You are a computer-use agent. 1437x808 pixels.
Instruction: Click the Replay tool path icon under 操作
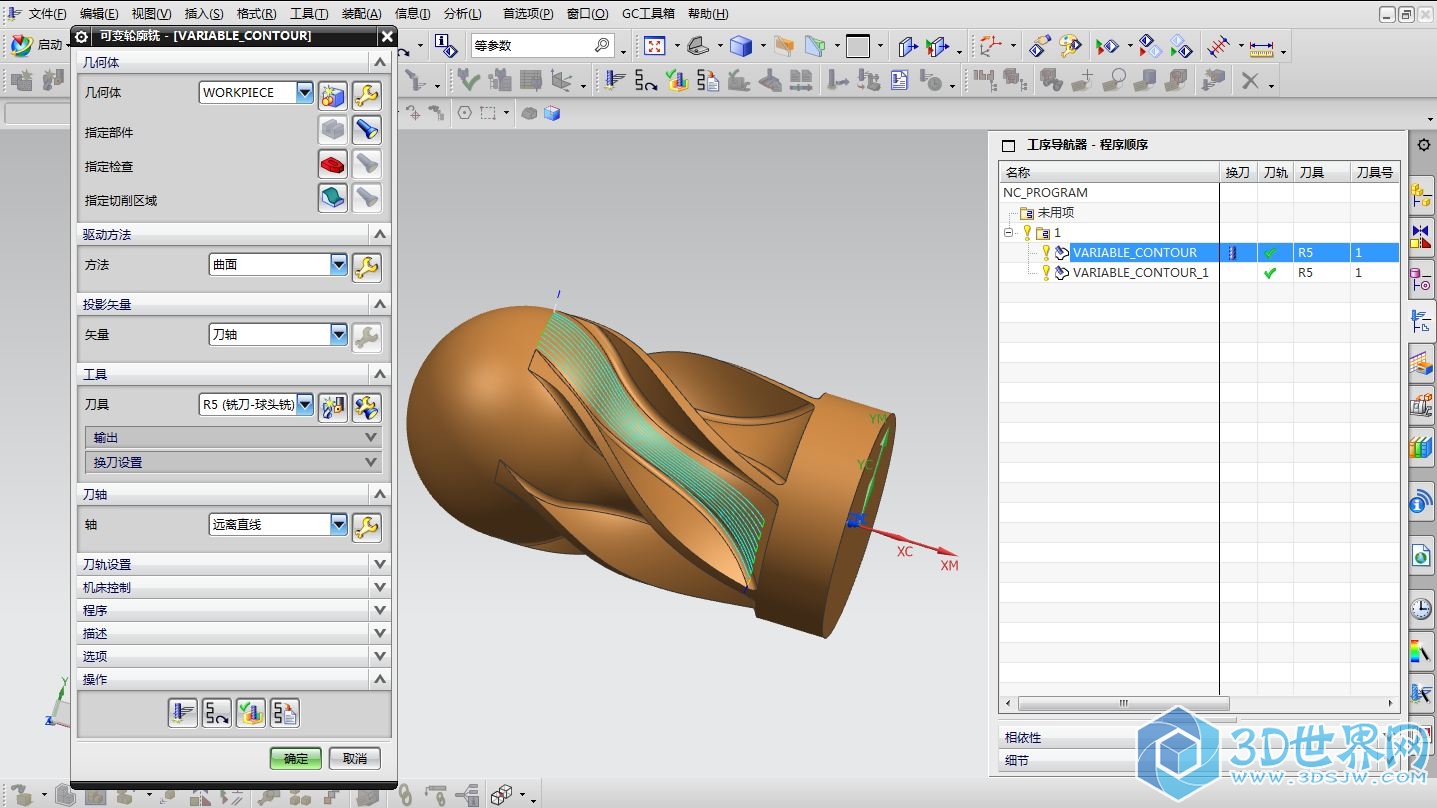click(x=217, y=713)
